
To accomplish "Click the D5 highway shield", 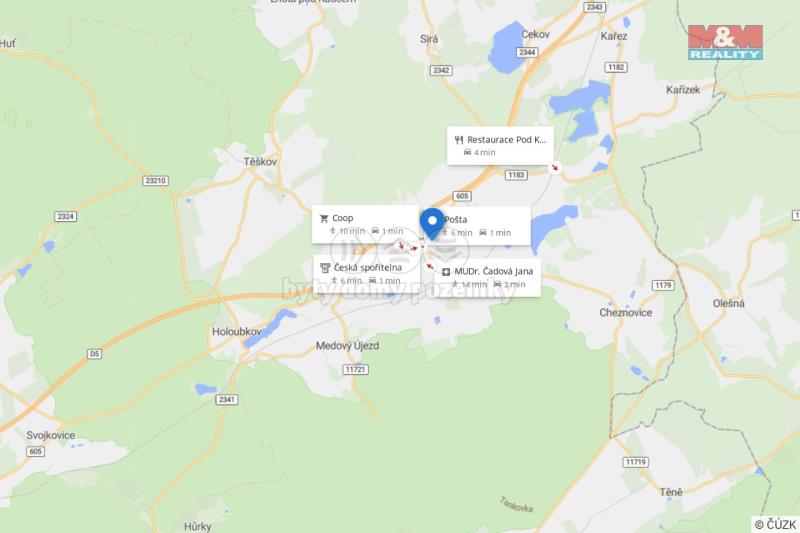I will [94, 353].
